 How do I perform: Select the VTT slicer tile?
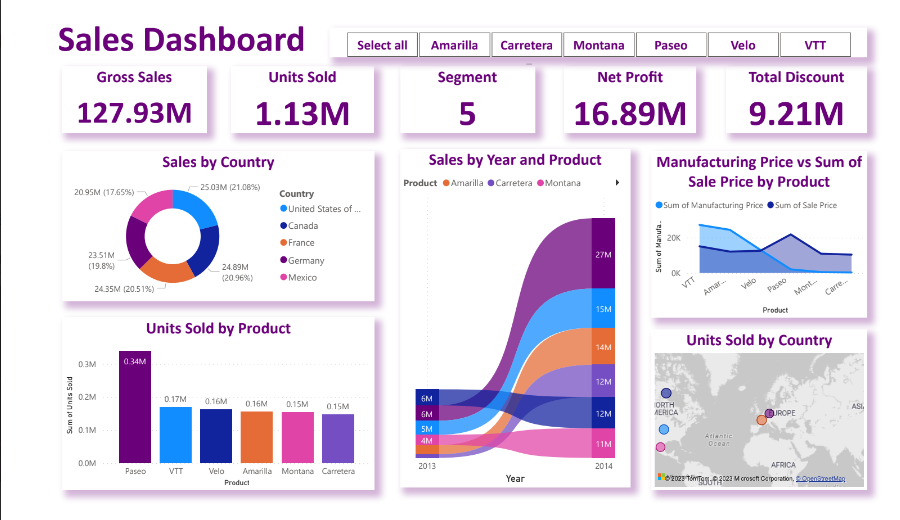[x=814, y=45]
